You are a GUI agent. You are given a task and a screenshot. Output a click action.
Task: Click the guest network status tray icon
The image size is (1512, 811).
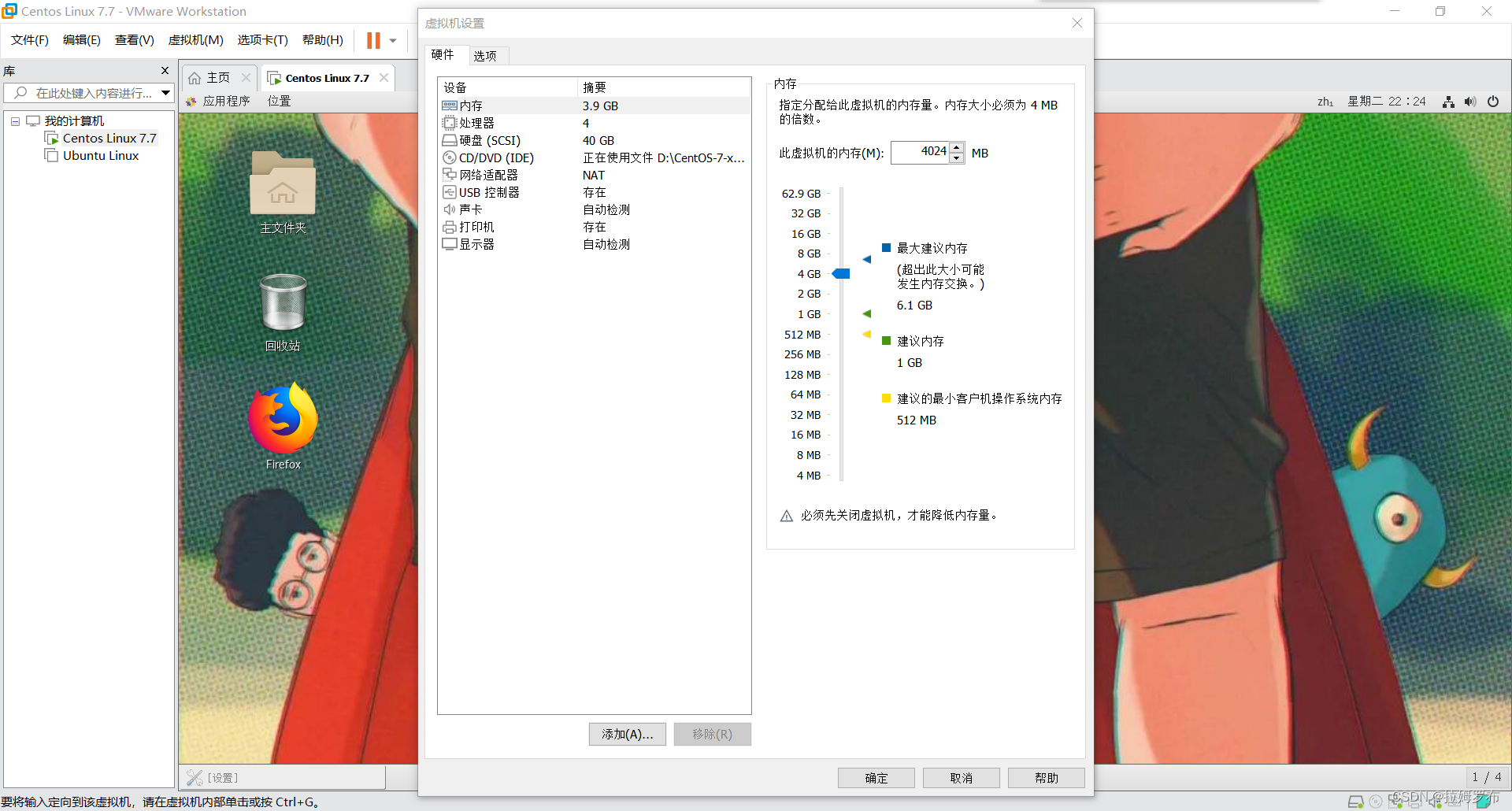pyautogui.click(x=1448, y=102)
